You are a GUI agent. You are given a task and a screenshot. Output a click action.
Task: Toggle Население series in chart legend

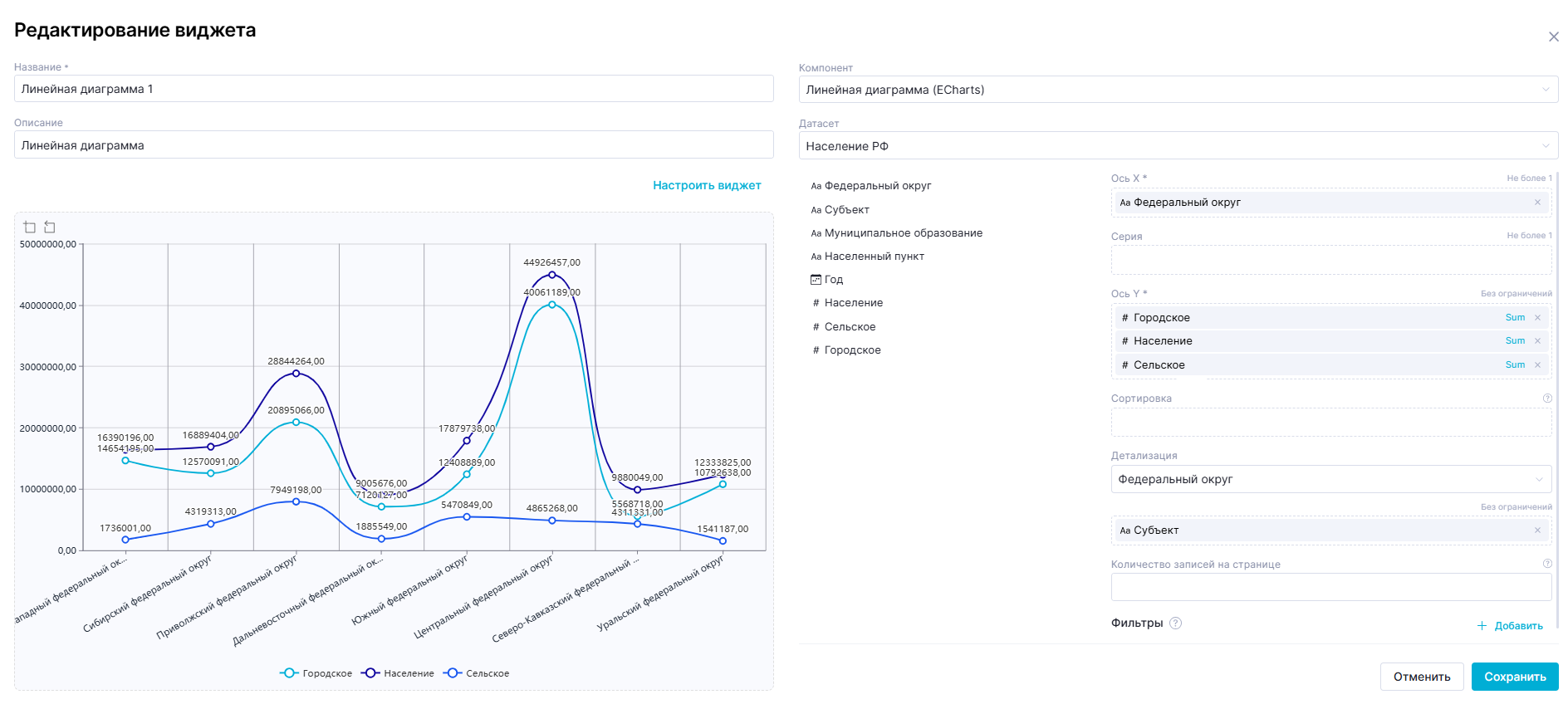click(399, 673)
